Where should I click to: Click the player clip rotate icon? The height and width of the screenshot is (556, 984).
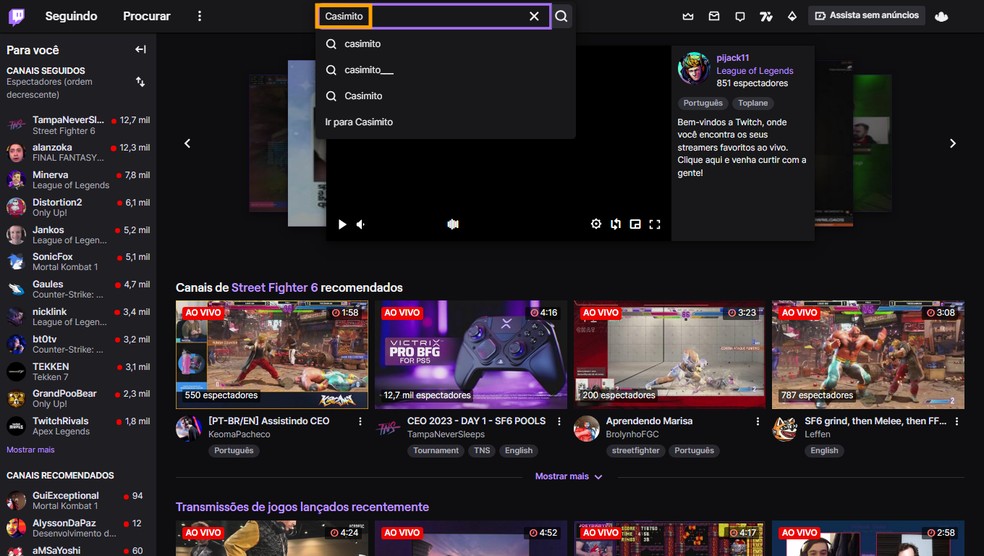tap(616, 224)
